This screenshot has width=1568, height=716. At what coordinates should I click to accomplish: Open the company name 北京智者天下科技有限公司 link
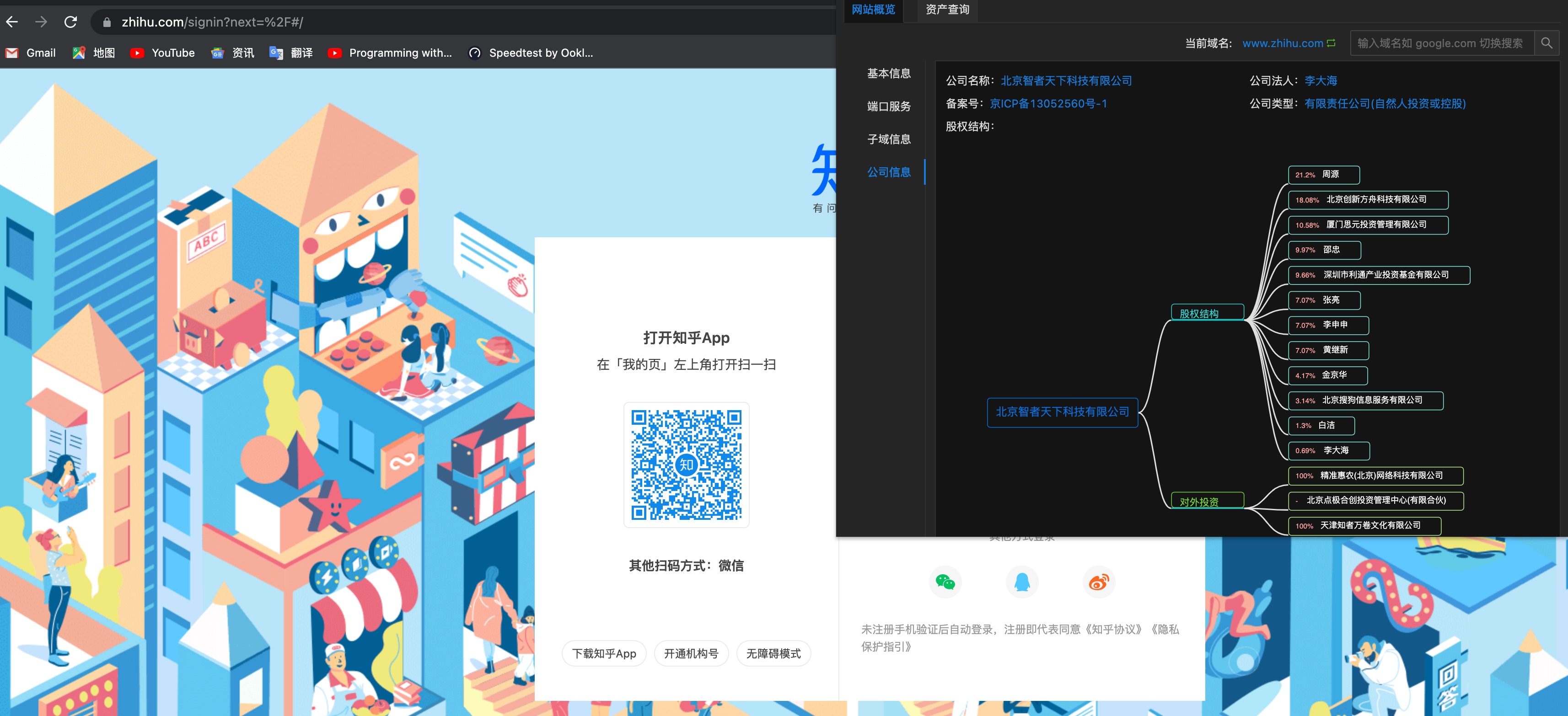1066,81
